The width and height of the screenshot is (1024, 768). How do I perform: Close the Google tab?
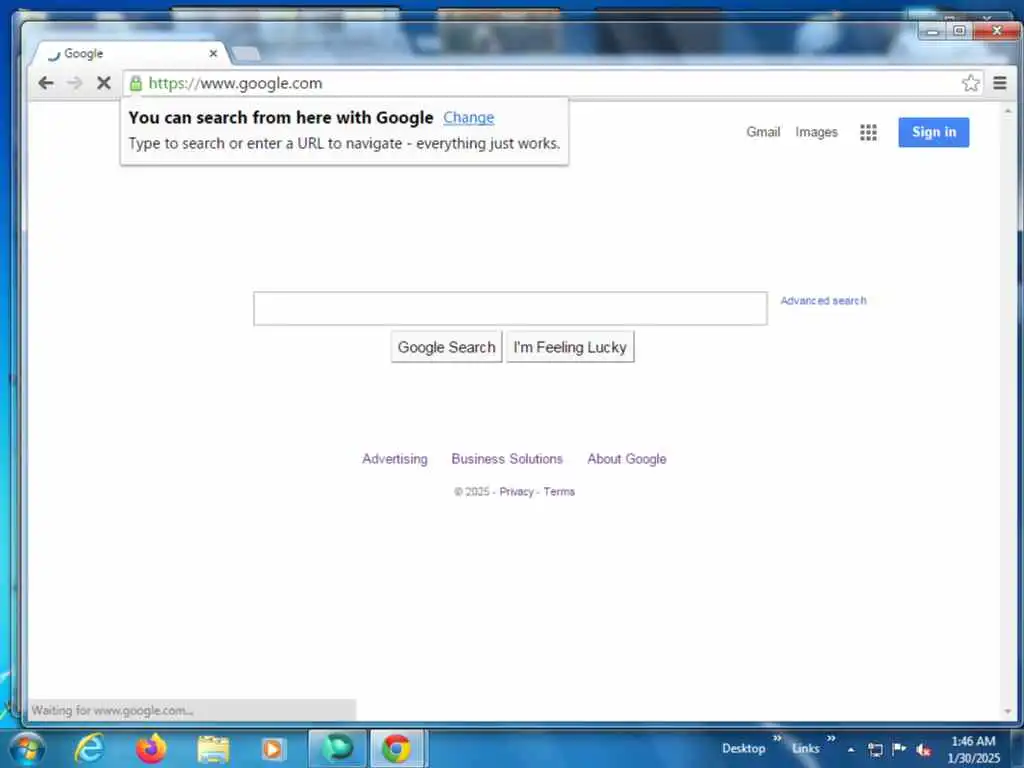click(213, 54)
